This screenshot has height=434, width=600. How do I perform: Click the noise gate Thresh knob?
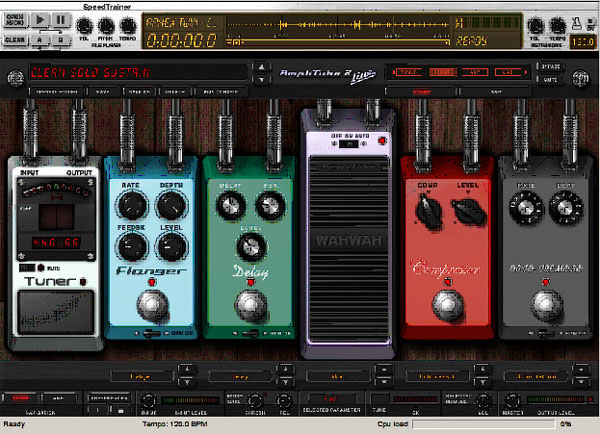click(x=255, y=401)
